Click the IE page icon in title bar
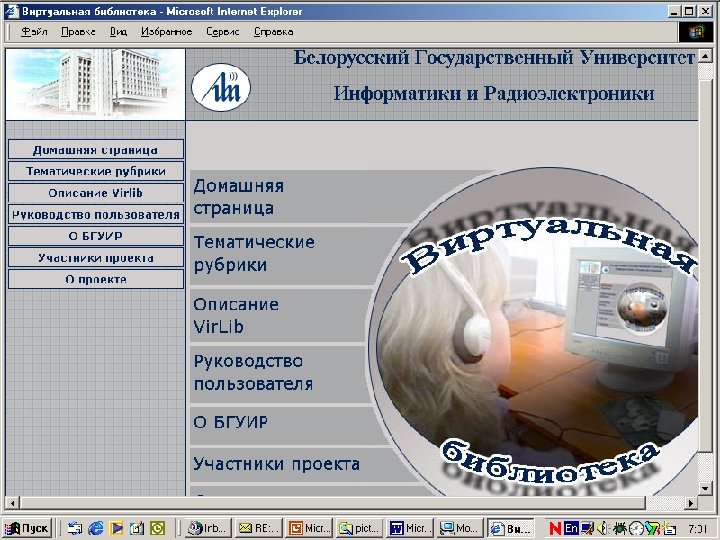The image size is (720, 540). (x=11, y=11)
